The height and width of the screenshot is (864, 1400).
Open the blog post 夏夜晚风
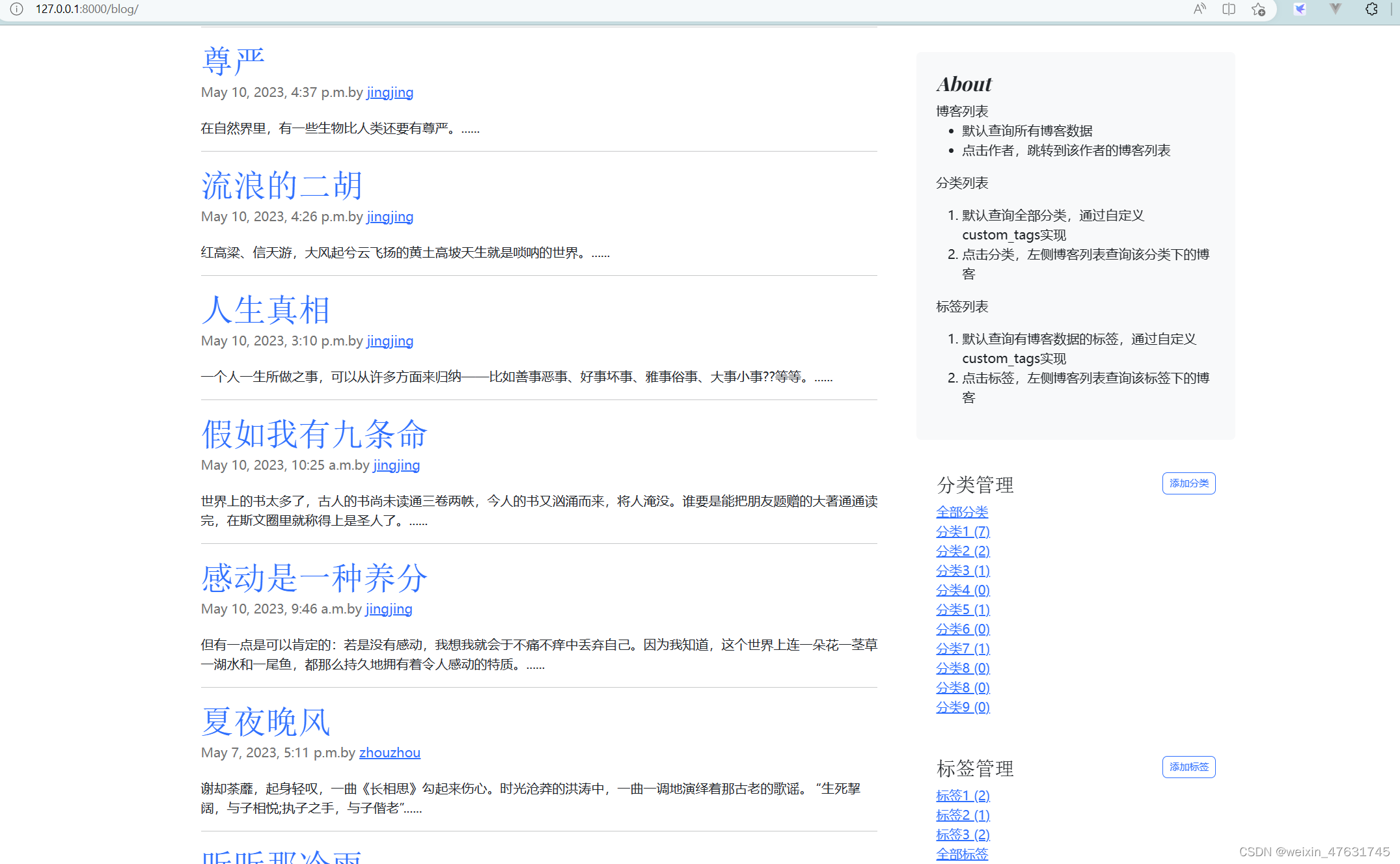(264, 722)
